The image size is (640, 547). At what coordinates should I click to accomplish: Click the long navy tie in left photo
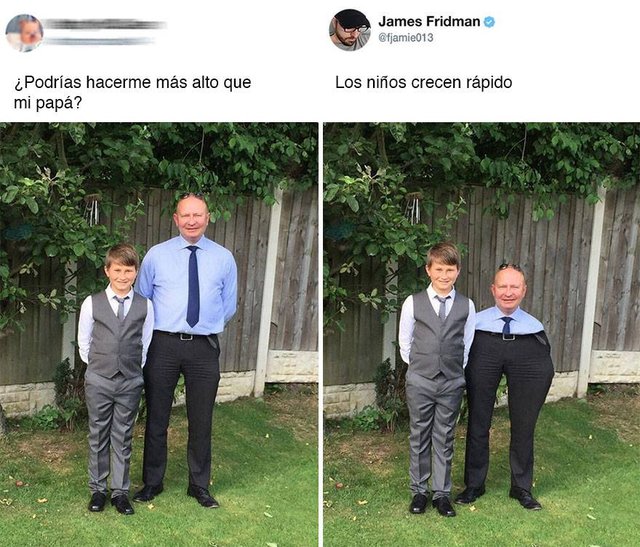point(193,286)
